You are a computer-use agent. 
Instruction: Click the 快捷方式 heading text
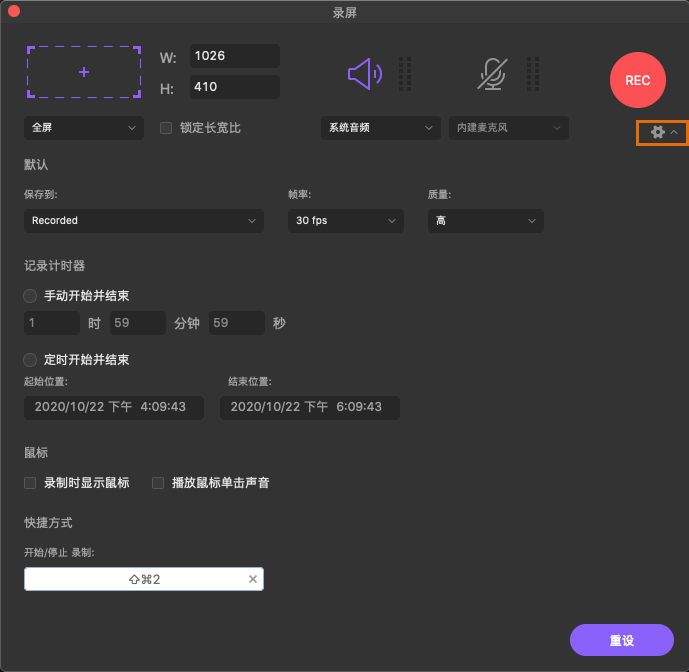click(48, 523)
